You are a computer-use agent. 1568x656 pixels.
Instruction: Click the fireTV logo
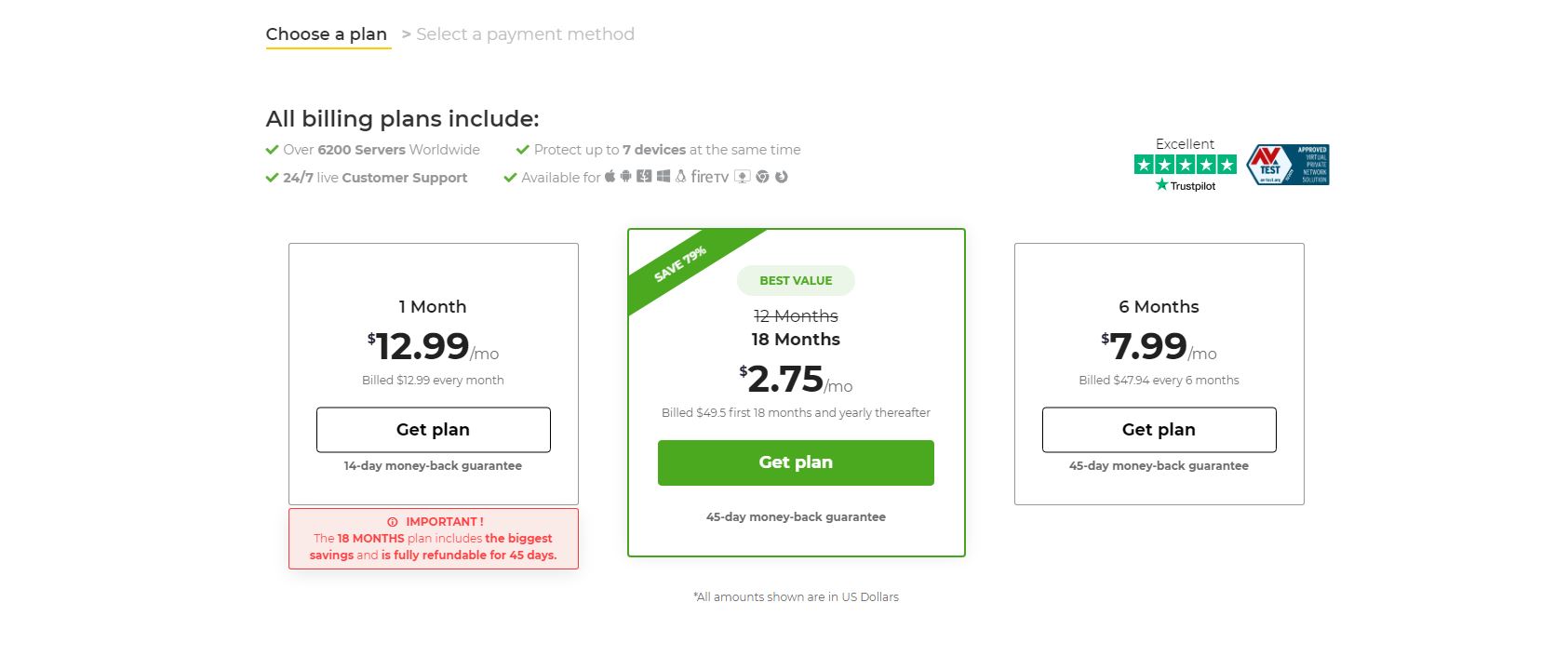(710, 176)
